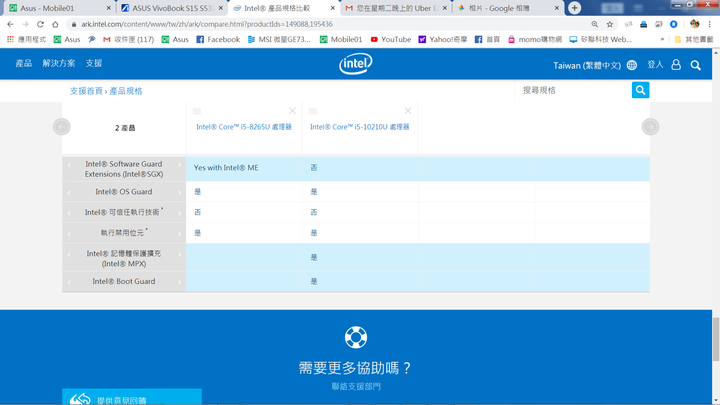720x405 pixels.
Task: Open Chrome three-dot menu
Action: 709,24
